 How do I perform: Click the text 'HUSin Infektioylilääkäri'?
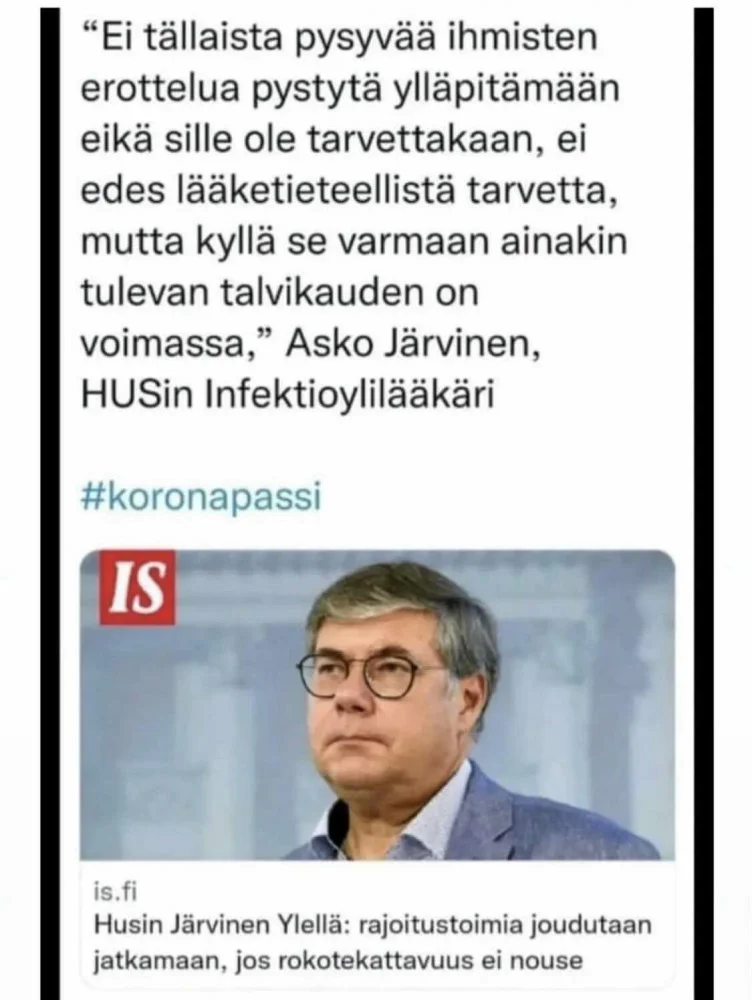(287, 395)
